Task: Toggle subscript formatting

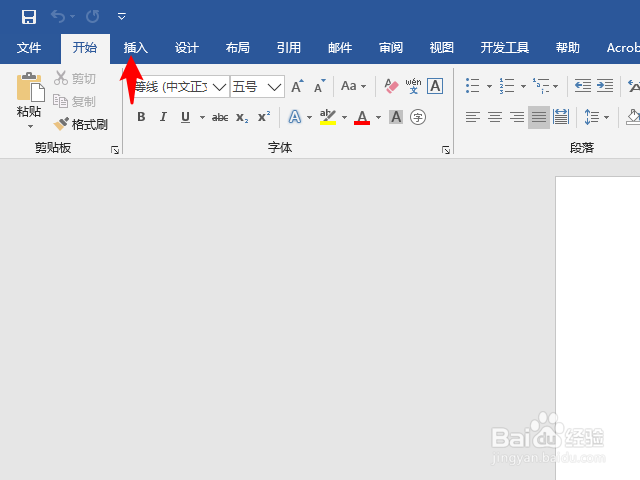Action: tap(242, 118)
